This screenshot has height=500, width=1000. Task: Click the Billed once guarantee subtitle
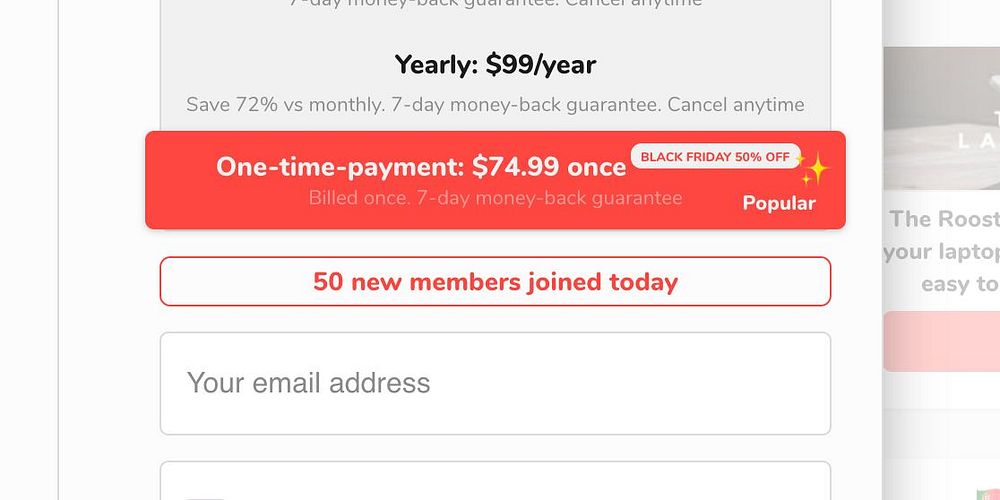click(x=495, y=198)
